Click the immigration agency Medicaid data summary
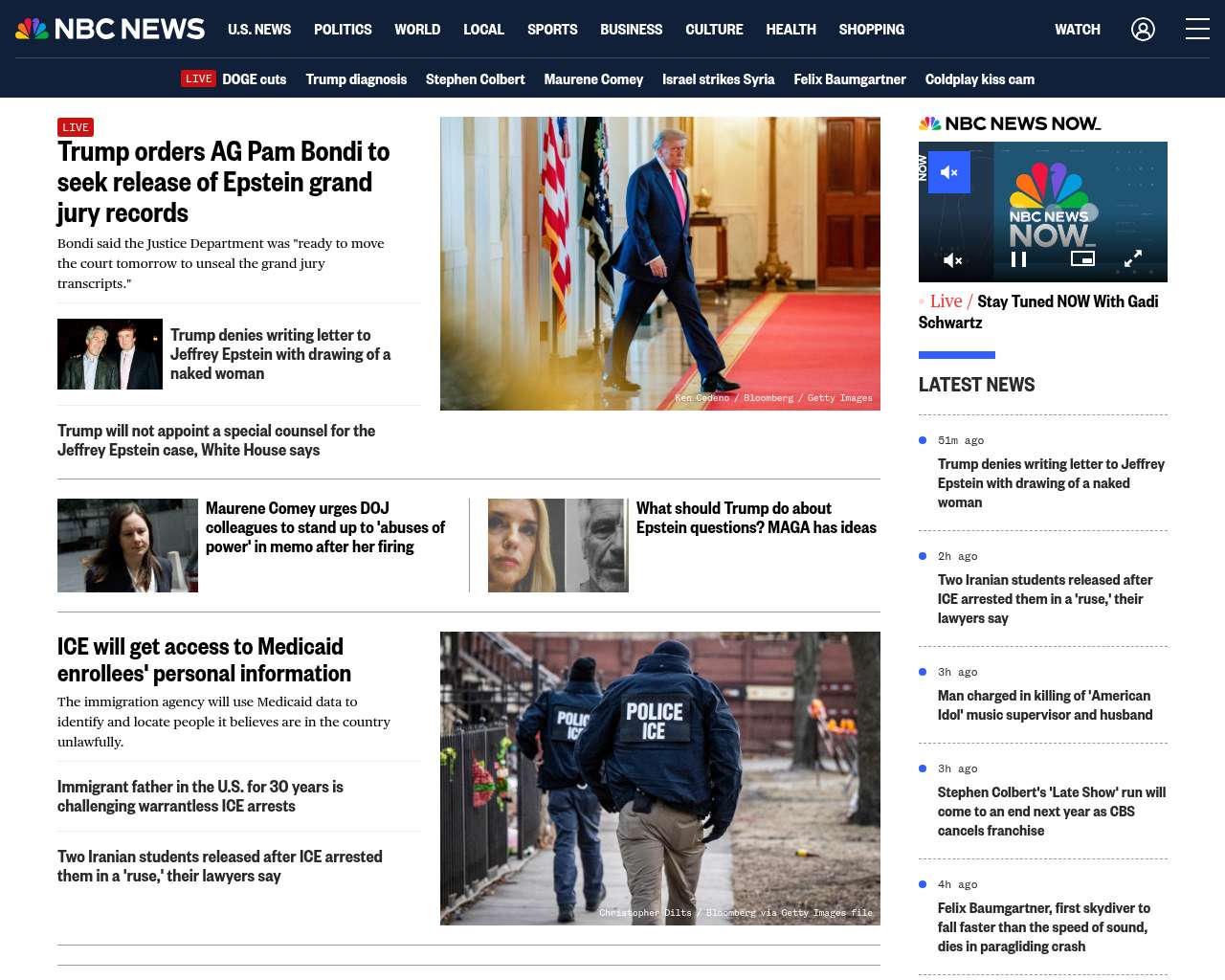Screen dimensions: 1225x980 click(224, 722)
